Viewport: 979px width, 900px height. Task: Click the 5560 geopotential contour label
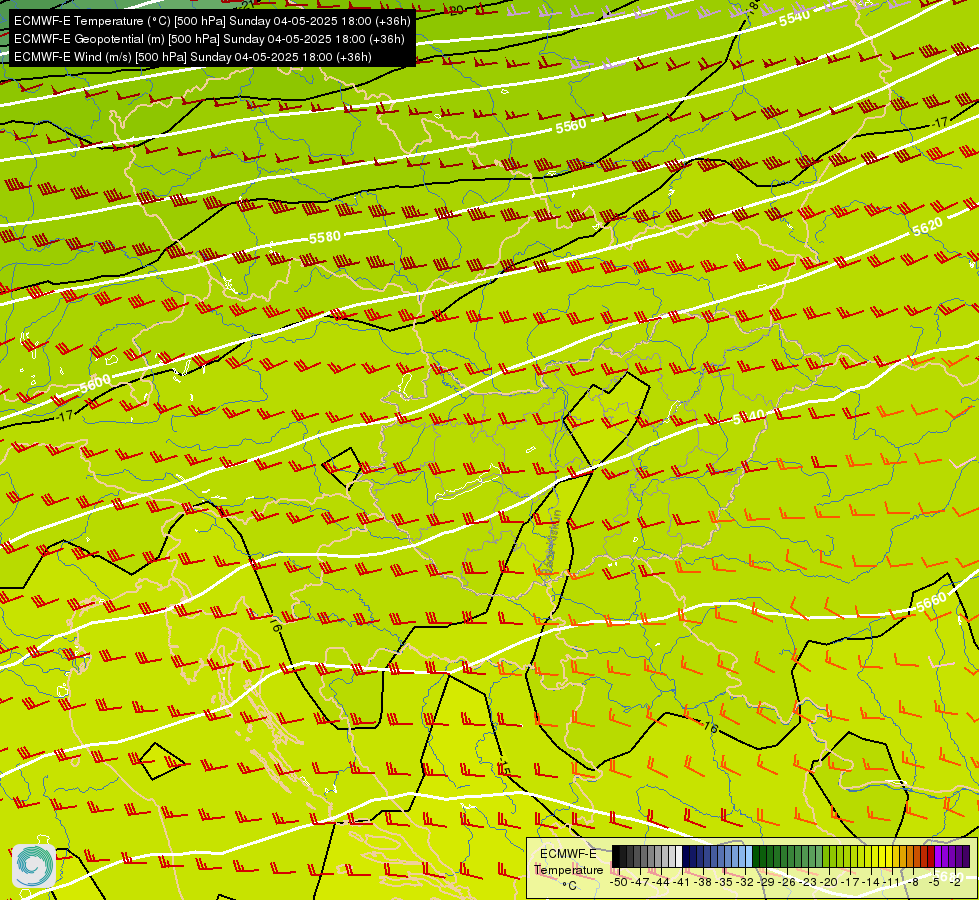tap(571, 126)
